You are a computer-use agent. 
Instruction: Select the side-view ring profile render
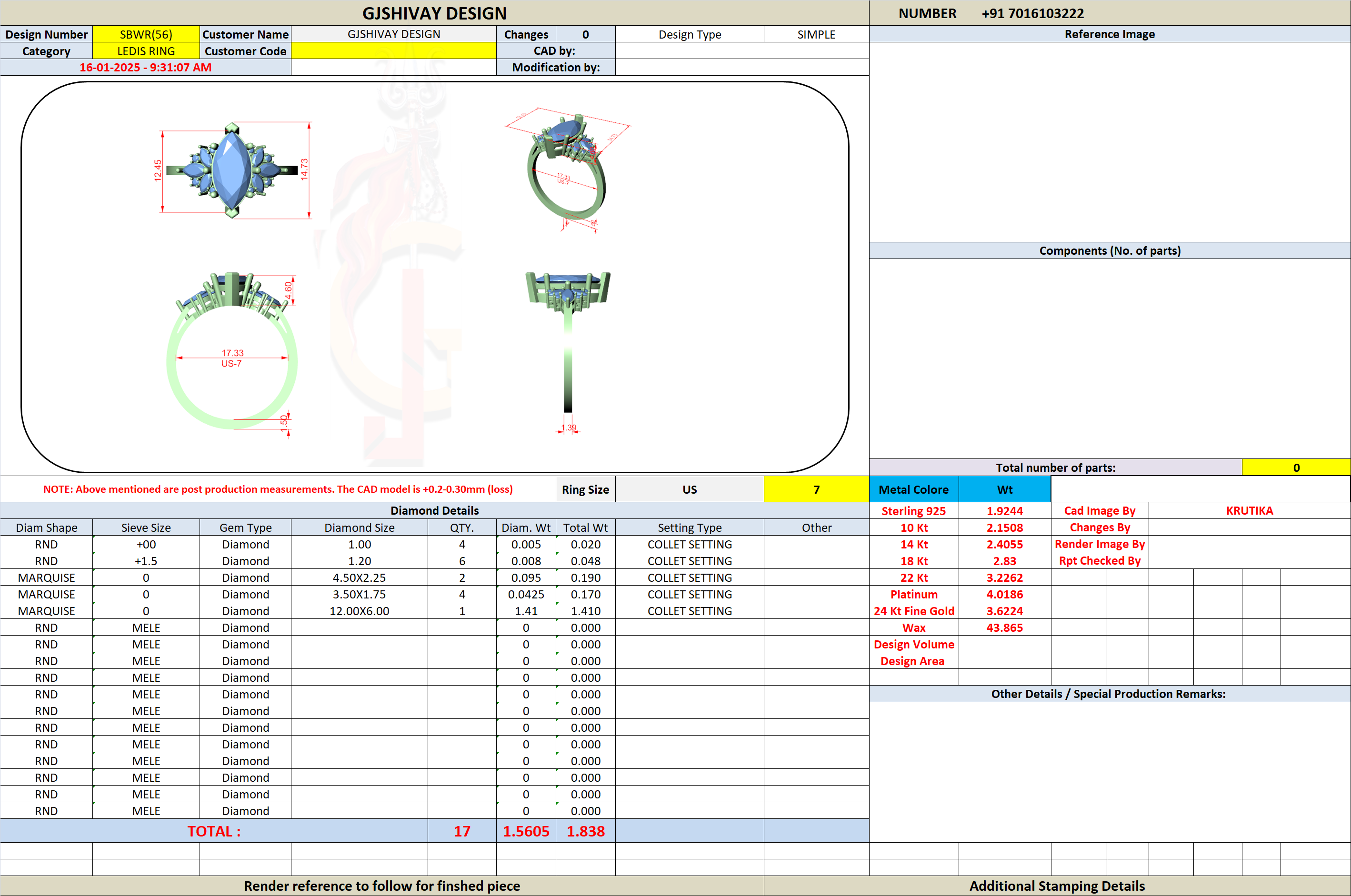568,351
